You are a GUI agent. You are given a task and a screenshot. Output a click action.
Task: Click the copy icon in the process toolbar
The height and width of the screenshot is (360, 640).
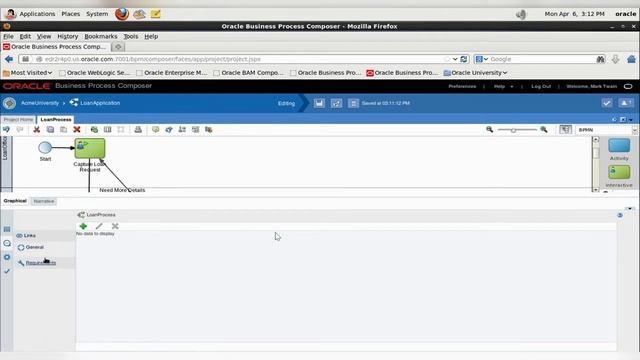point(50,129)
